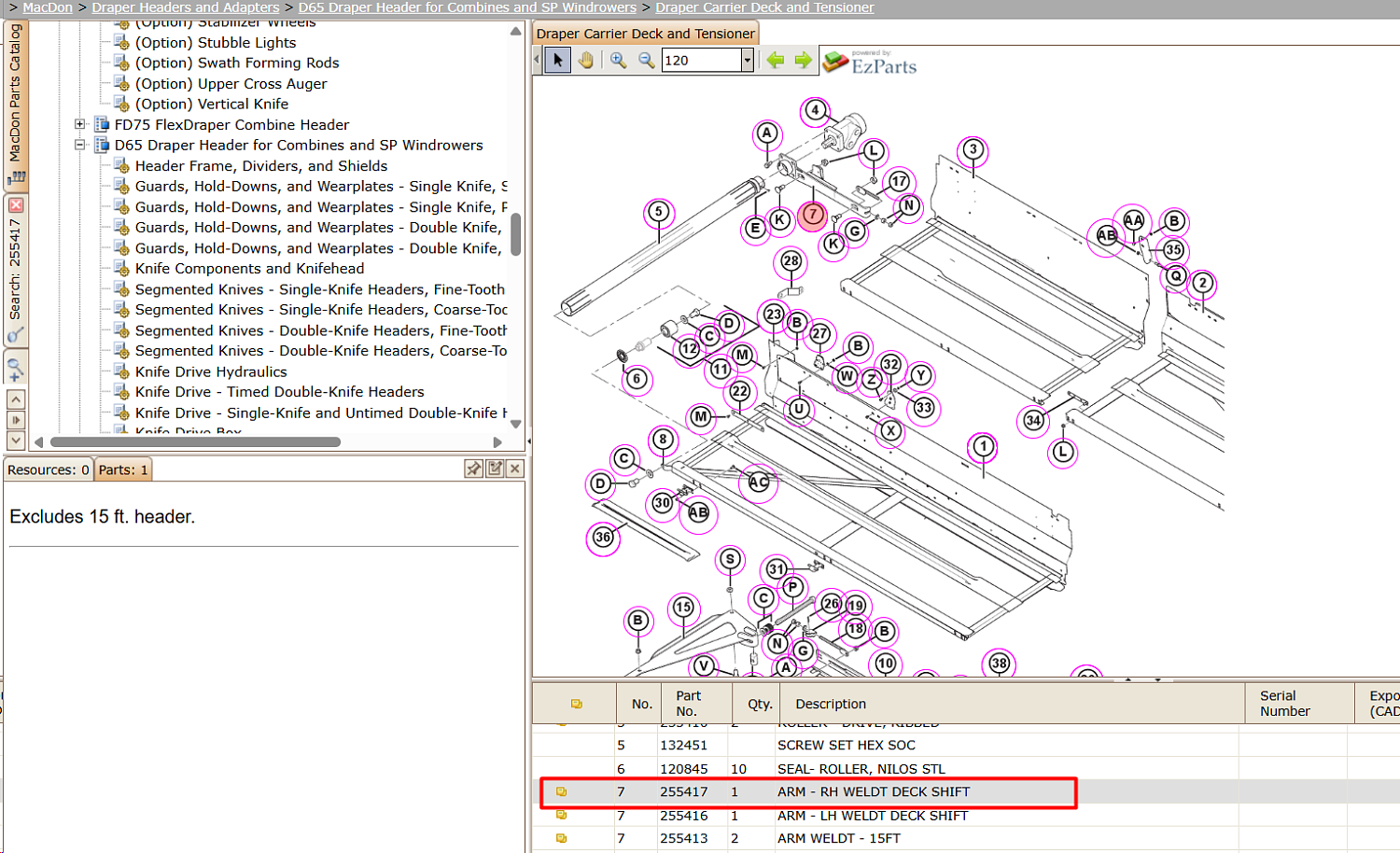The image size is (1400, 853).
Task: Click the zoom value field showing 120
Action: pyautogui.click(x=701, y=61)
